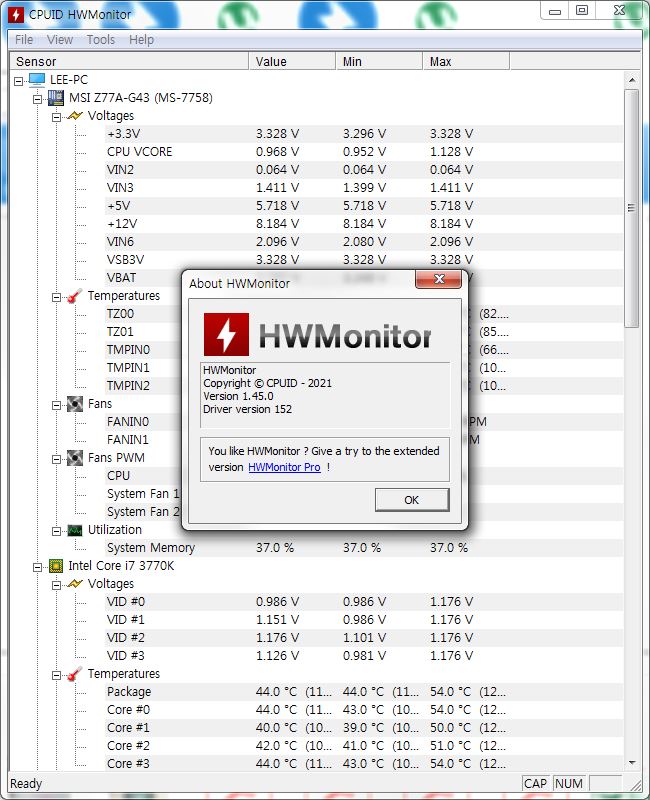
Task: Click the motherboard Voltages lightning icon
Action: point(74,116)
